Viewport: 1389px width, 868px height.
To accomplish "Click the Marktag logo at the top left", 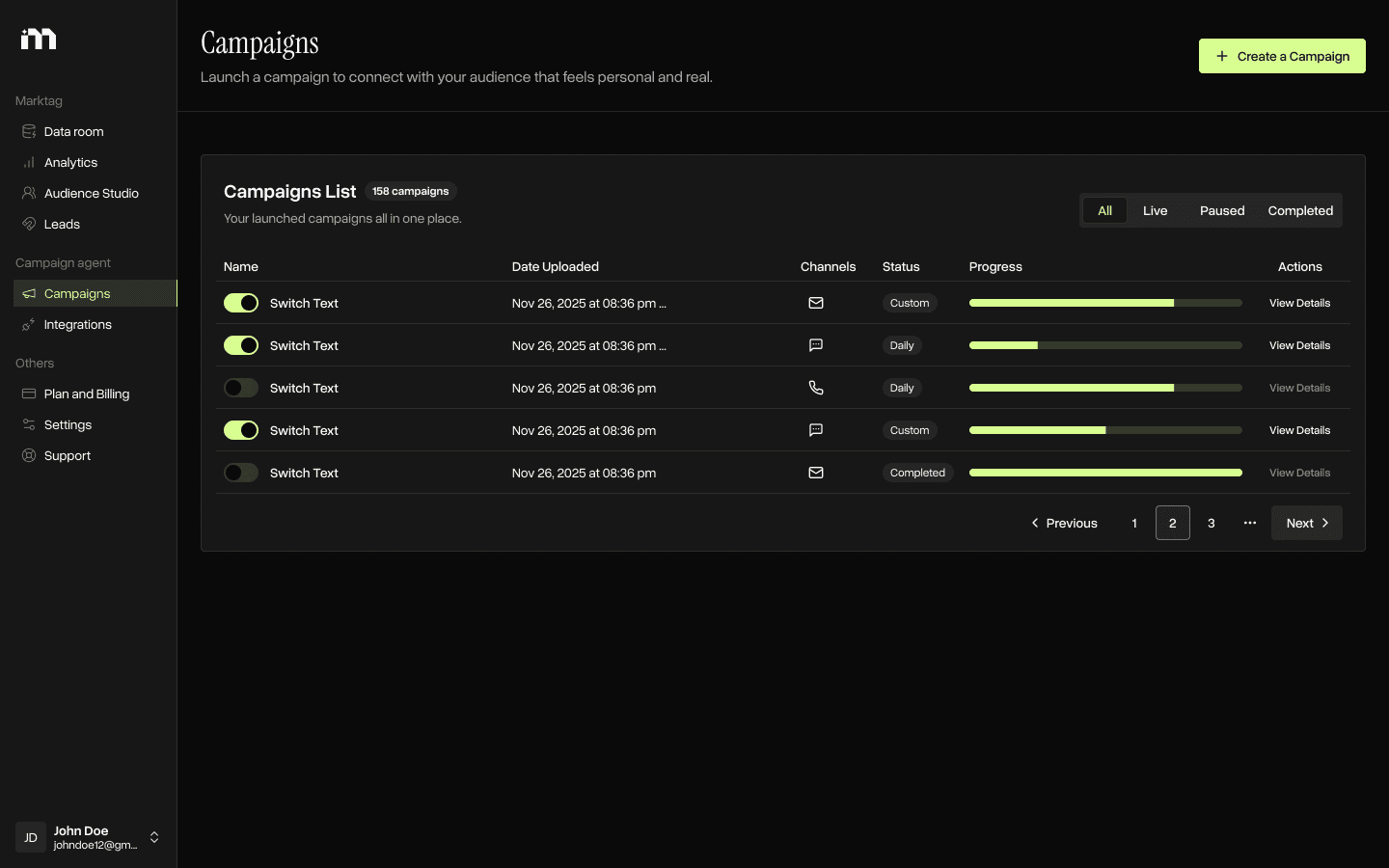I will pos(39,39).
